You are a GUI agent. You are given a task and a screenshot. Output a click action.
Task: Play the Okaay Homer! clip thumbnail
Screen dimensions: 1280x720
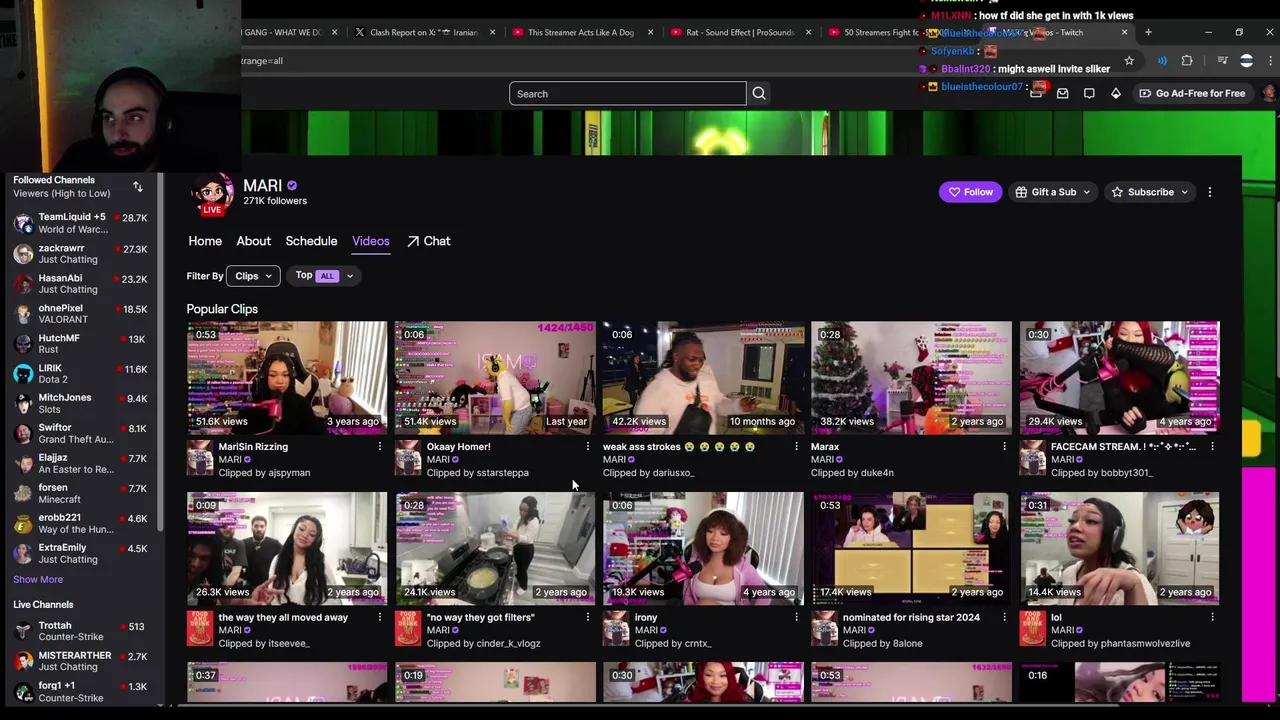click(x=495, y=377)
